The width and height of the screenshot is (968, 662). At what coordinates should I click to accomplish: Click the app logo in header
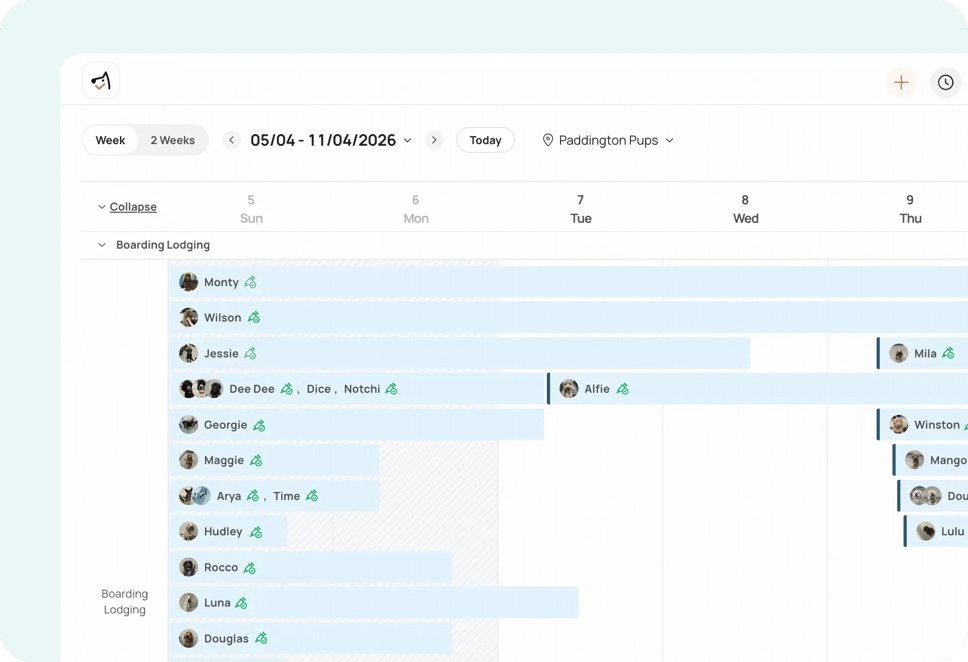click(x=101, y=81)
